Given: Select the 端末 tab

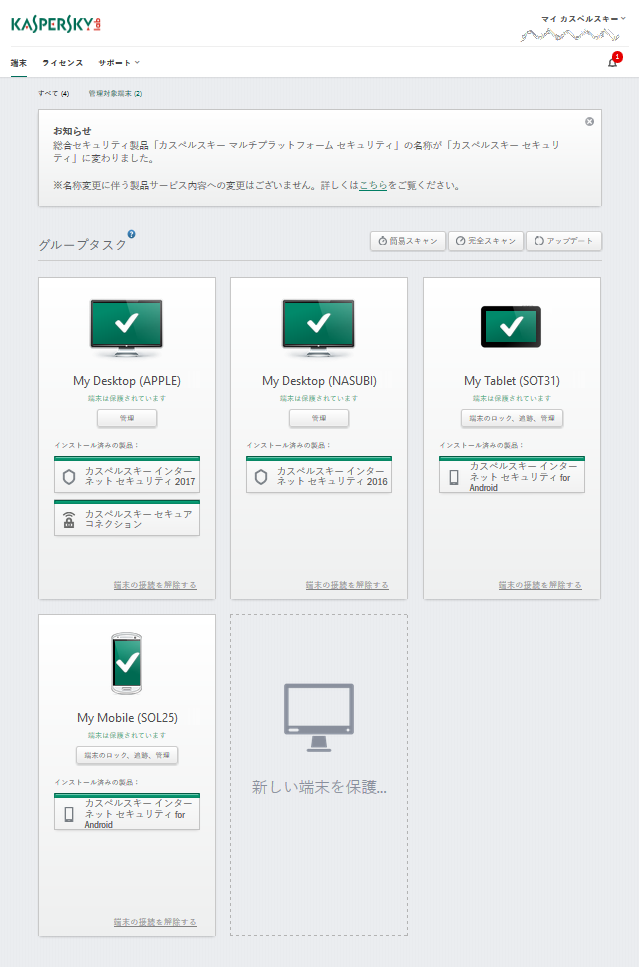Looking at the screenshot, I should tap(18, 62).
